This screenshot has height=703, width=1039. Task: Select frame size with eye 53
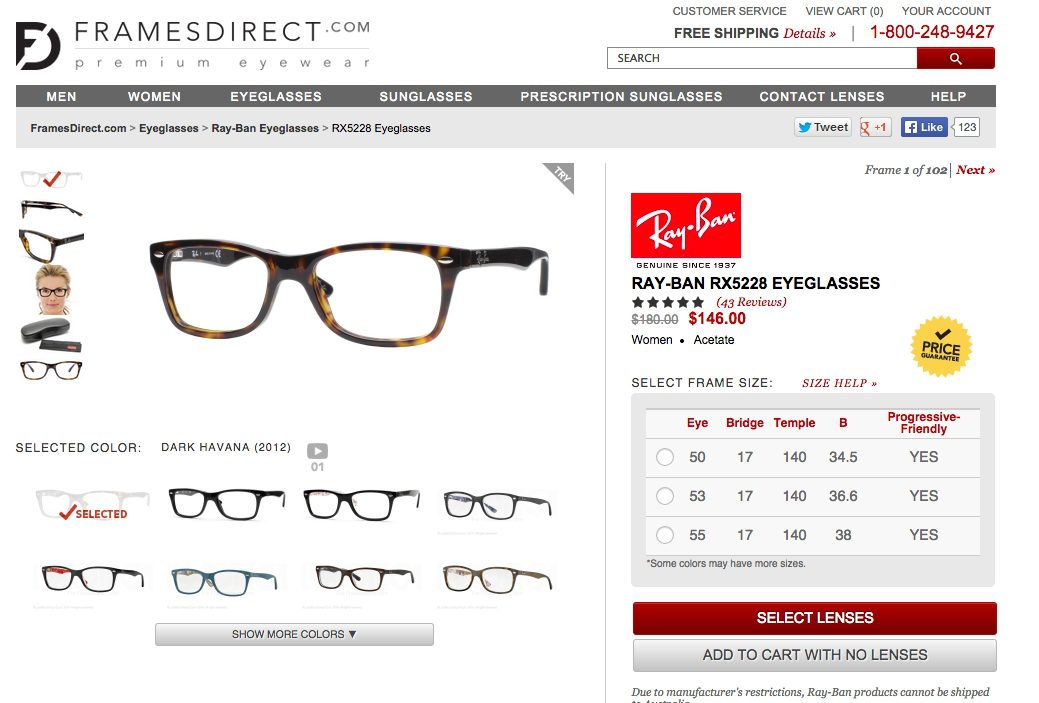pyautogui.click(x=665, y=496)
